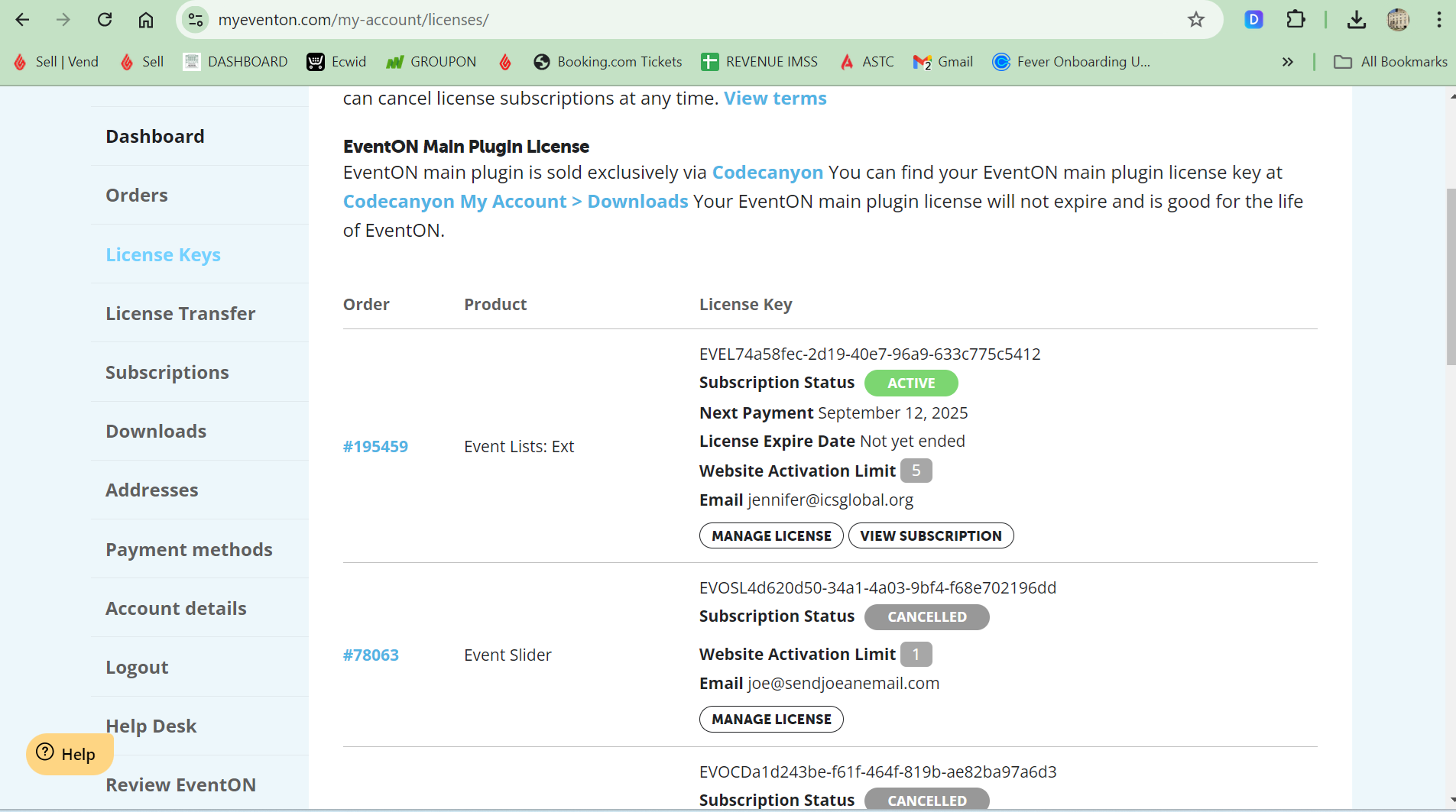
Task: Click Next Payment date September 12, 2025
Action: pyautogui.click(x=893, y=413)
